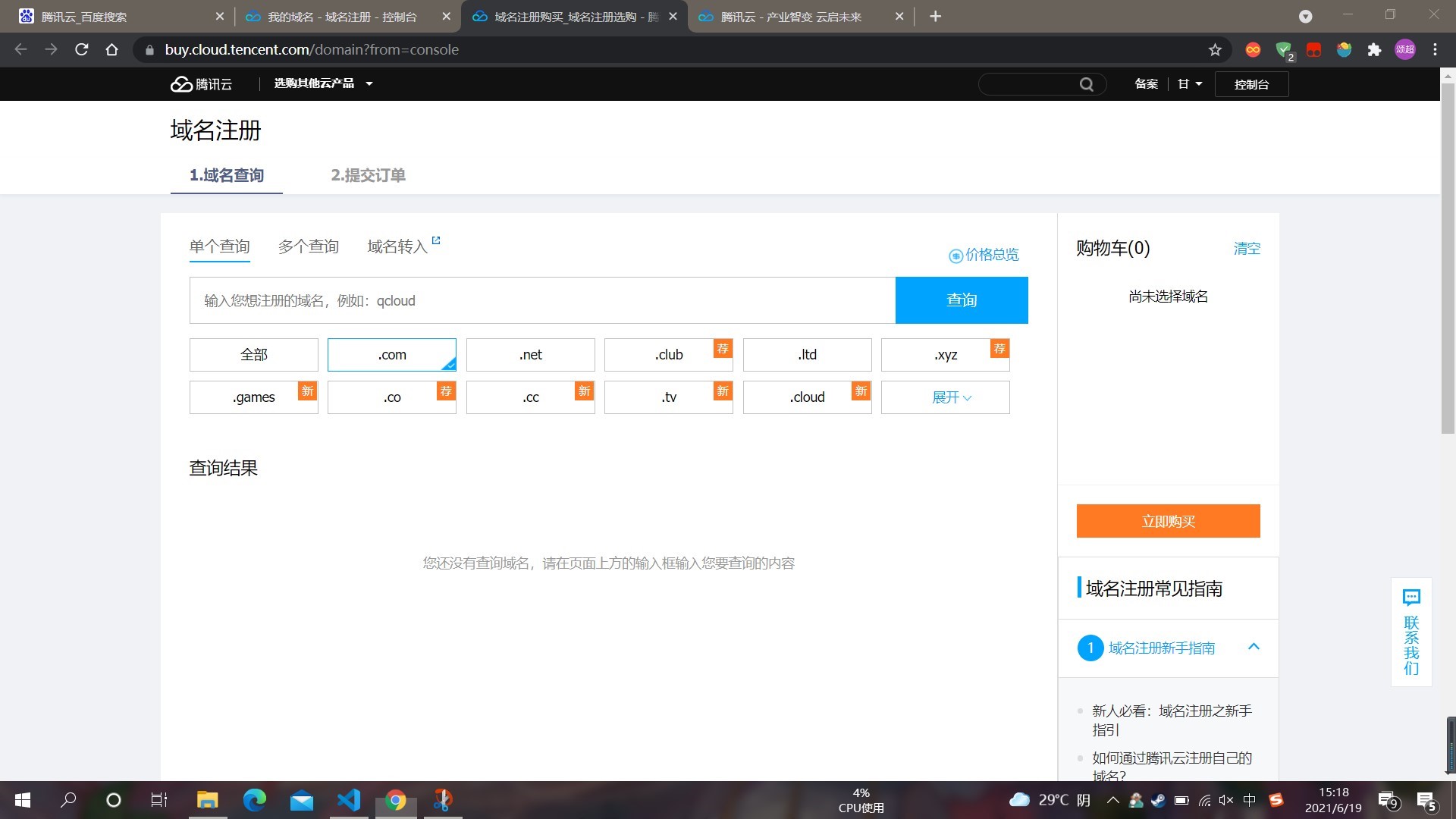Open the 控制台 button
This screenshot has width=1456, height=819.
[x=1251, y=84]
